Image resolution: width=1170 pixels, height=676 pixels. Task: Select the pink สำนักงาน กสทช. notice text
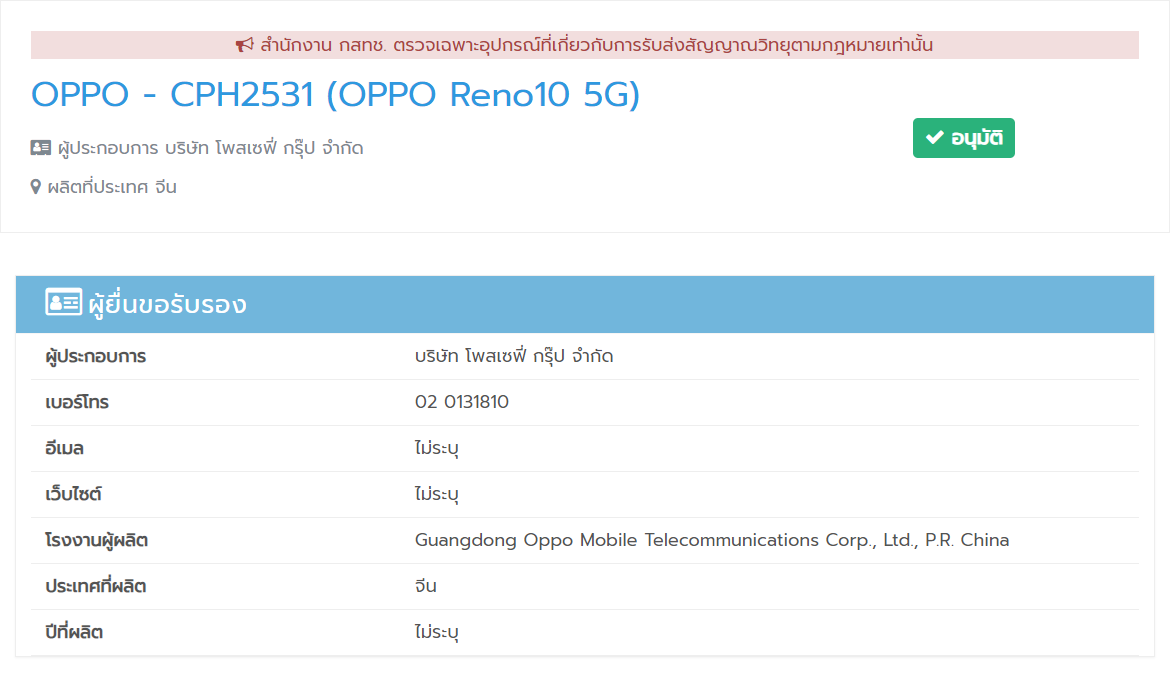coord(596,45)
